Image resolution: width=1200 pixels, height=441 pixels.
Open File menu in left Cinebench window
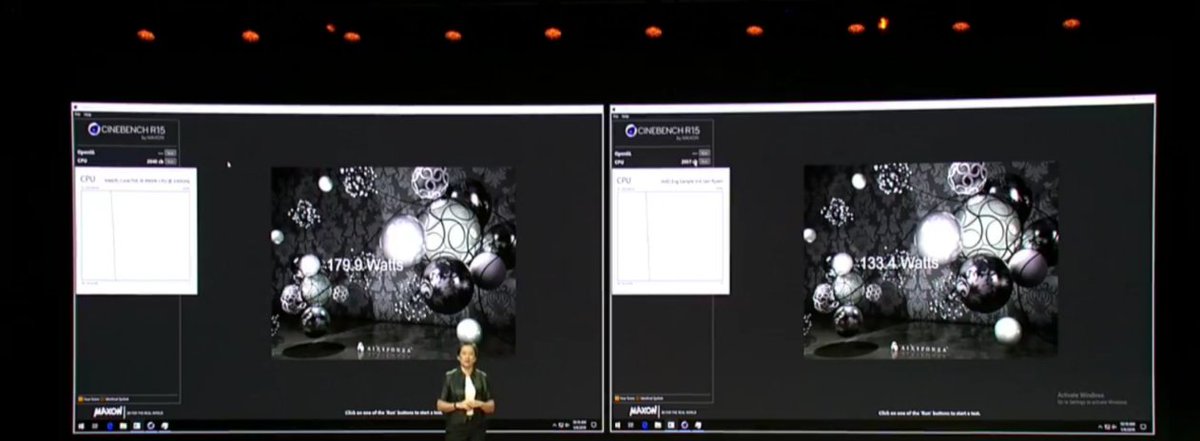[77, 115]
